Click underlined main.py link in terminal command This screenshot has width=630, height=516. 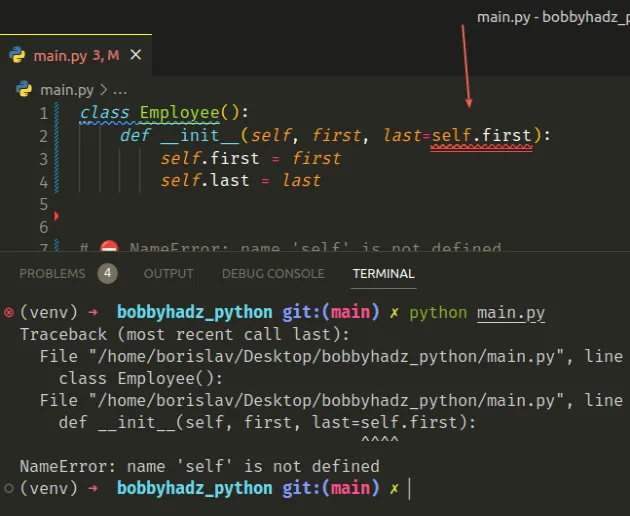(x=510, y=312)
